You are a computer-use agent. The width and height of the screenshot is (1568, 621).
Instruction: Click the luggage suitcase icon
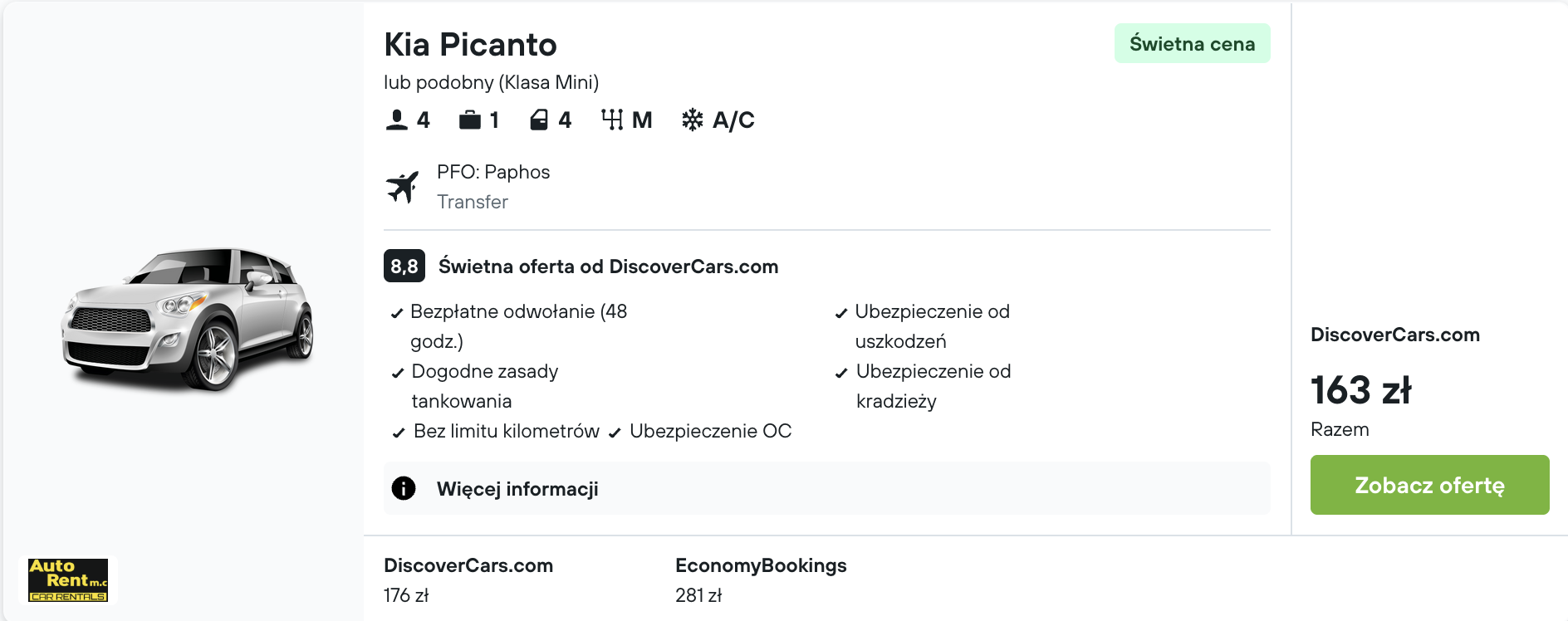click(x=470, y=120)
